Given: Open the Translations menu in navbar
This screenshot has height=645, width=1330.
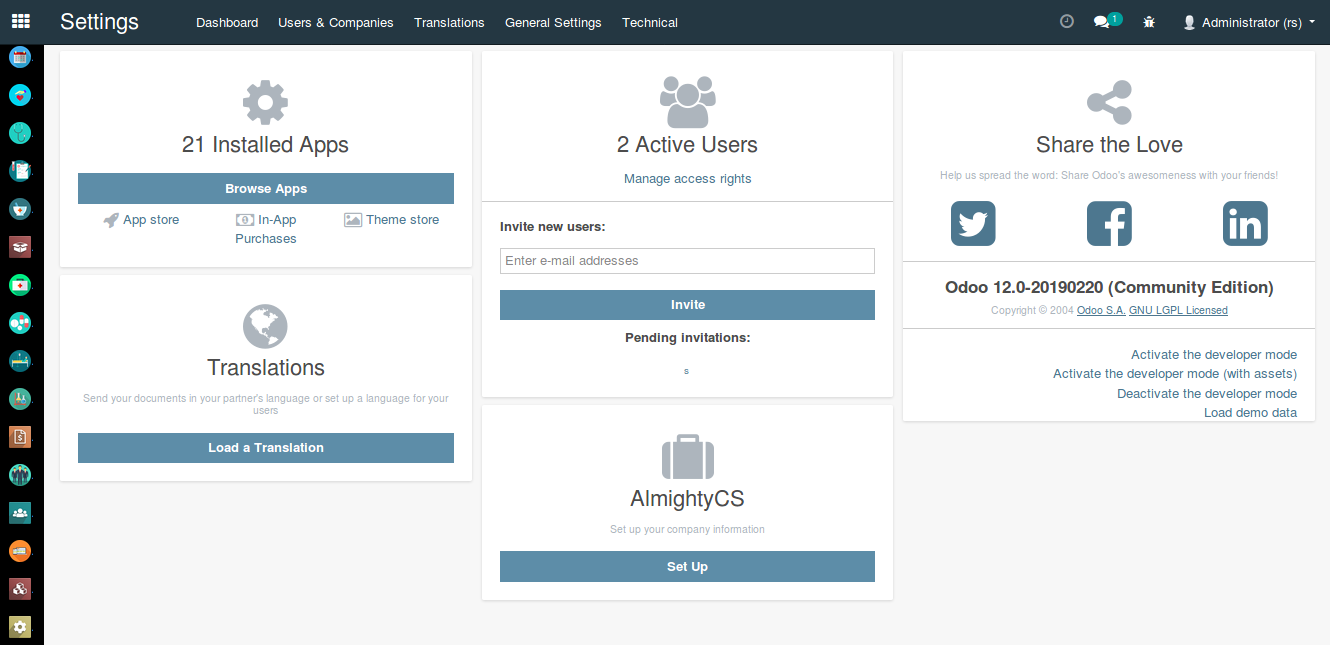Looking at the screenshot, I should click(449, 22).
